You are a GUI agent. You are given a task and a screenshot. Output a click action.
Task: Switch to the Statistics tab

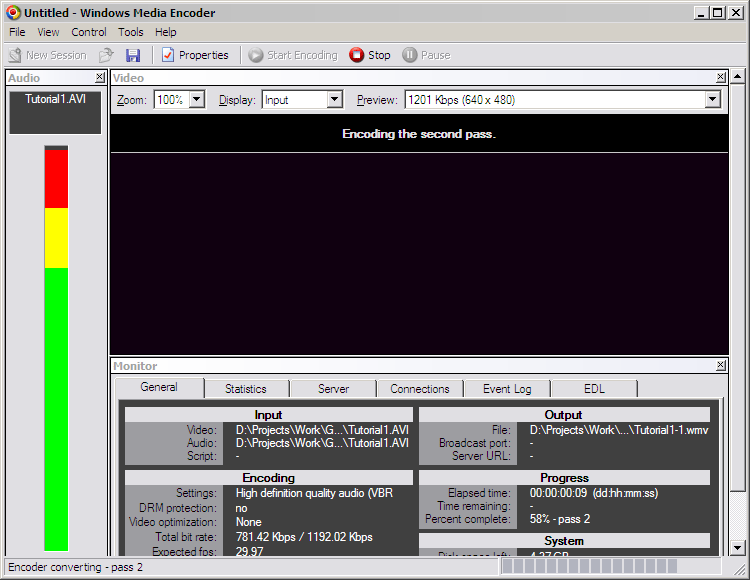tap(246, 389)
